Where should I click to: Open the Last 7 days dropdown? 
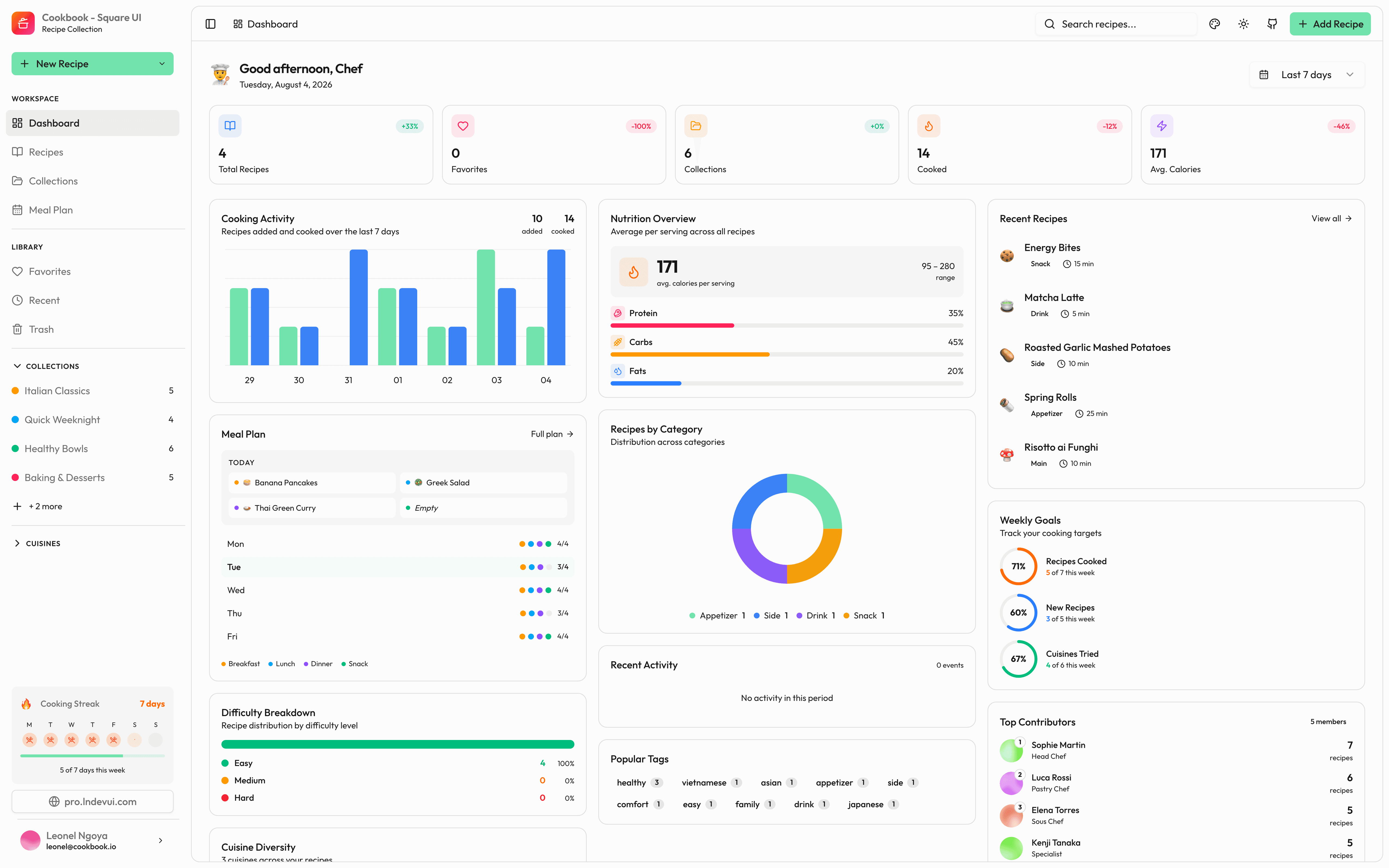(1306, 75)
